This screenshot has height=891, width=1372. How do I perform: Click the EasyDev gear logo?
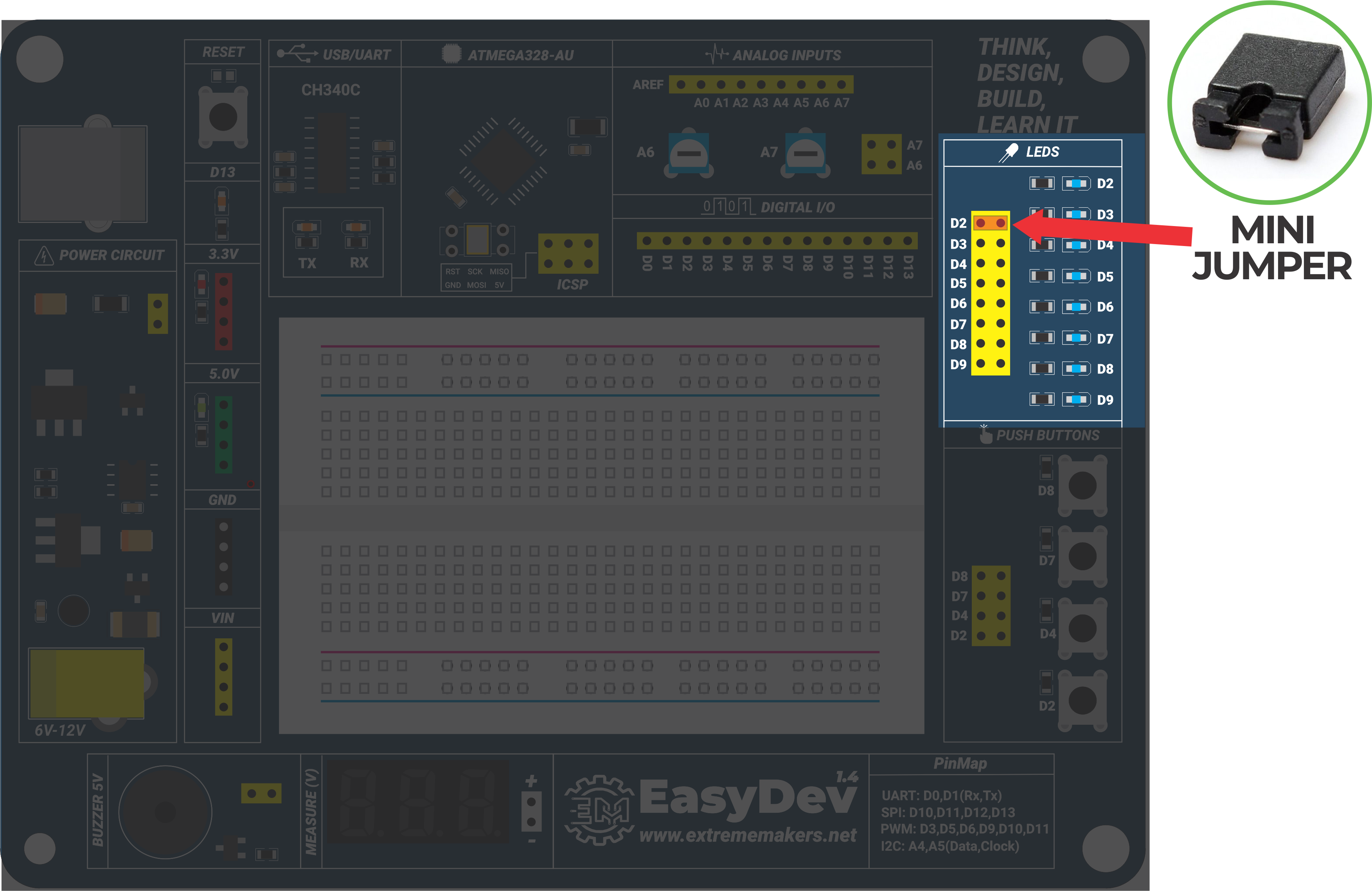pos(599,810)
